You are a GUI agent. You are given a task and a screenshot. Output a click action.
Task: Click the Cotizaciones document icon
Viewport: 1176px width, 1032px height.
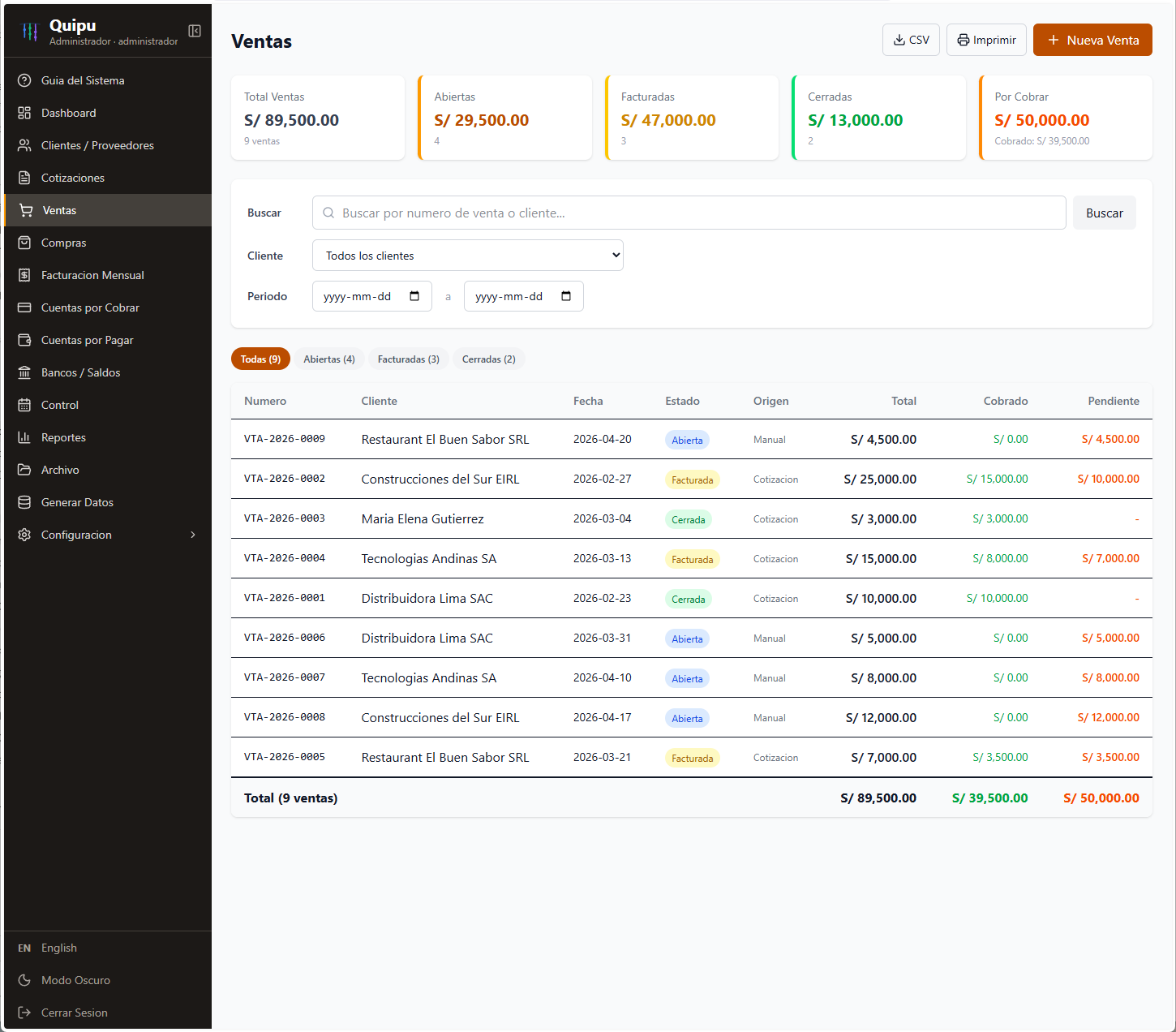coord(24,178)
